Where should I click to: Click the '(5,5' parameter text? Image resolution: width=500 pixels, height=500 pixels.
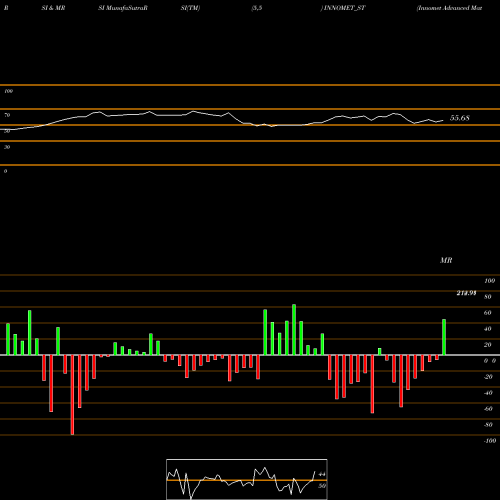pyautogui.click(x=257, y=8)
